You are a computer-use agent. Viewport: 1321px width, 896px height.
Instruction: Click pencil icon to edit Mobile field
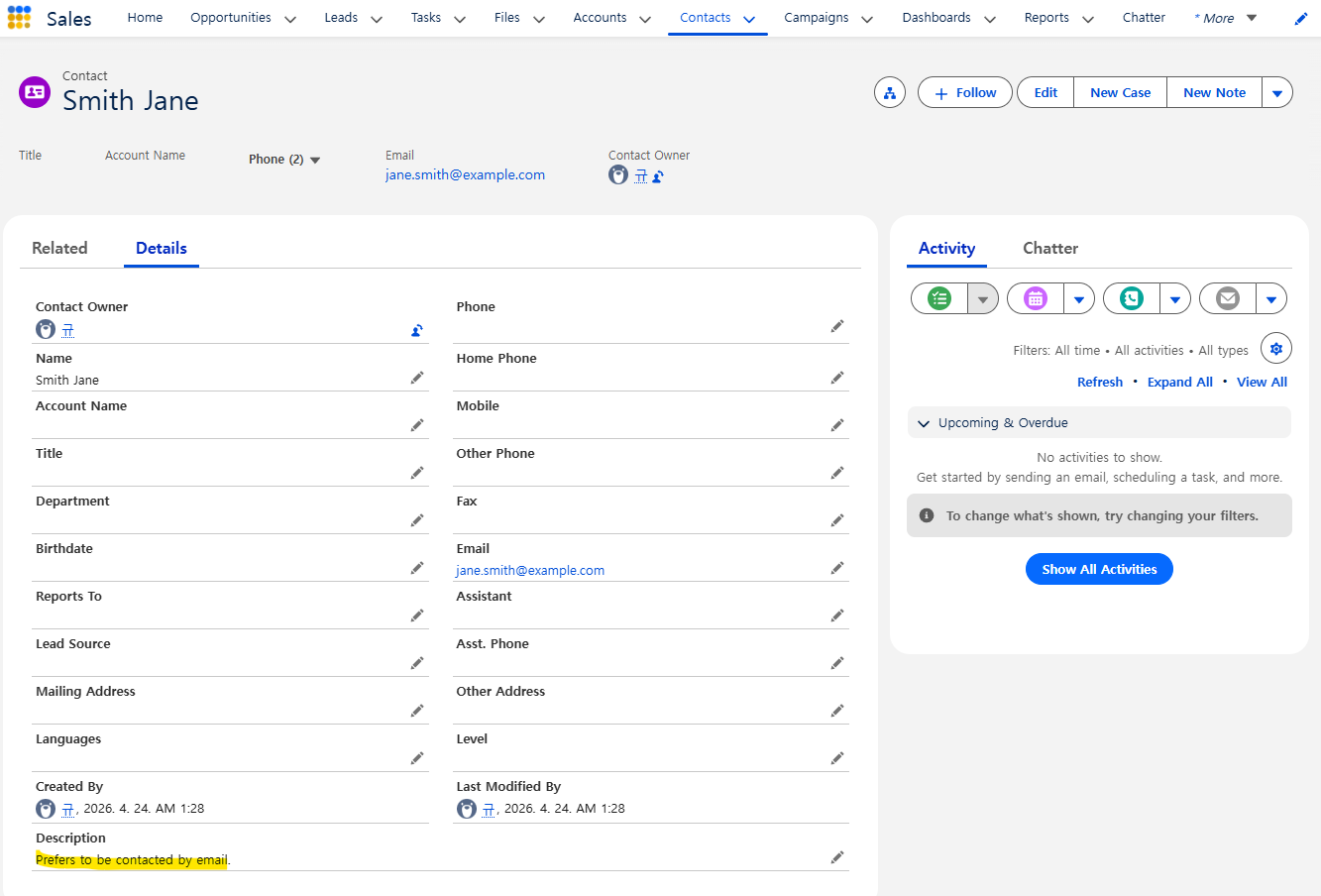(837, 425)
